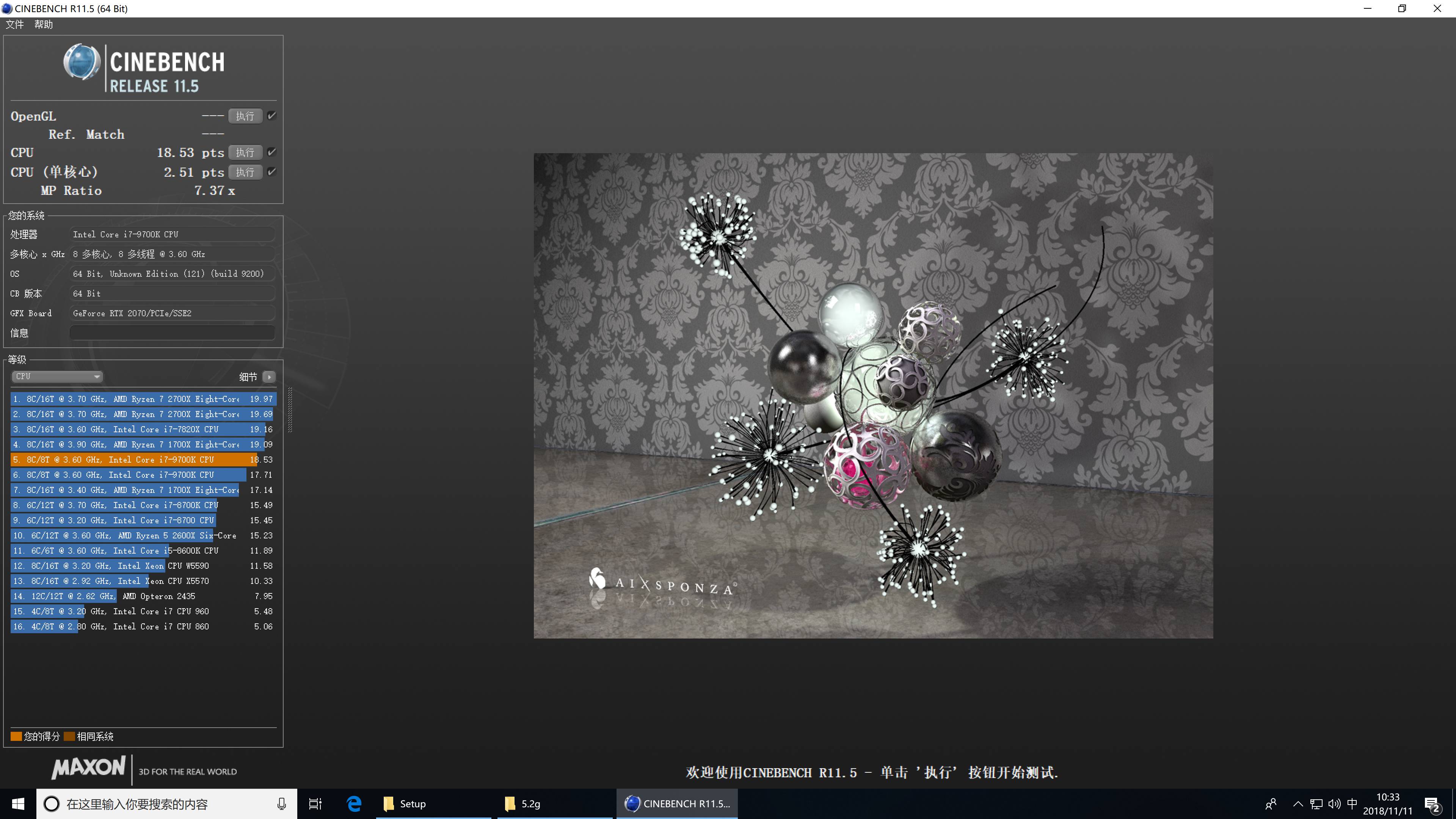The width and height of the screenshot is (1456, 819).
Task: Open the CPU ranking dropdown
Action: click(57, 377)
